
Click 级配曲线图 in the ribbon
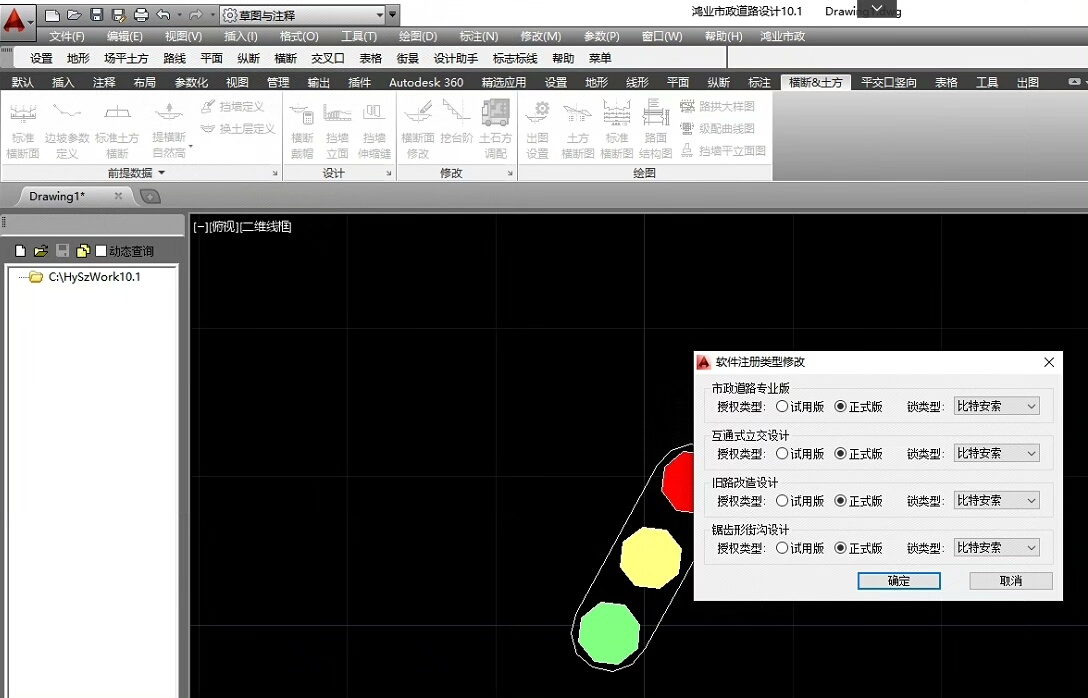point(717,128)
